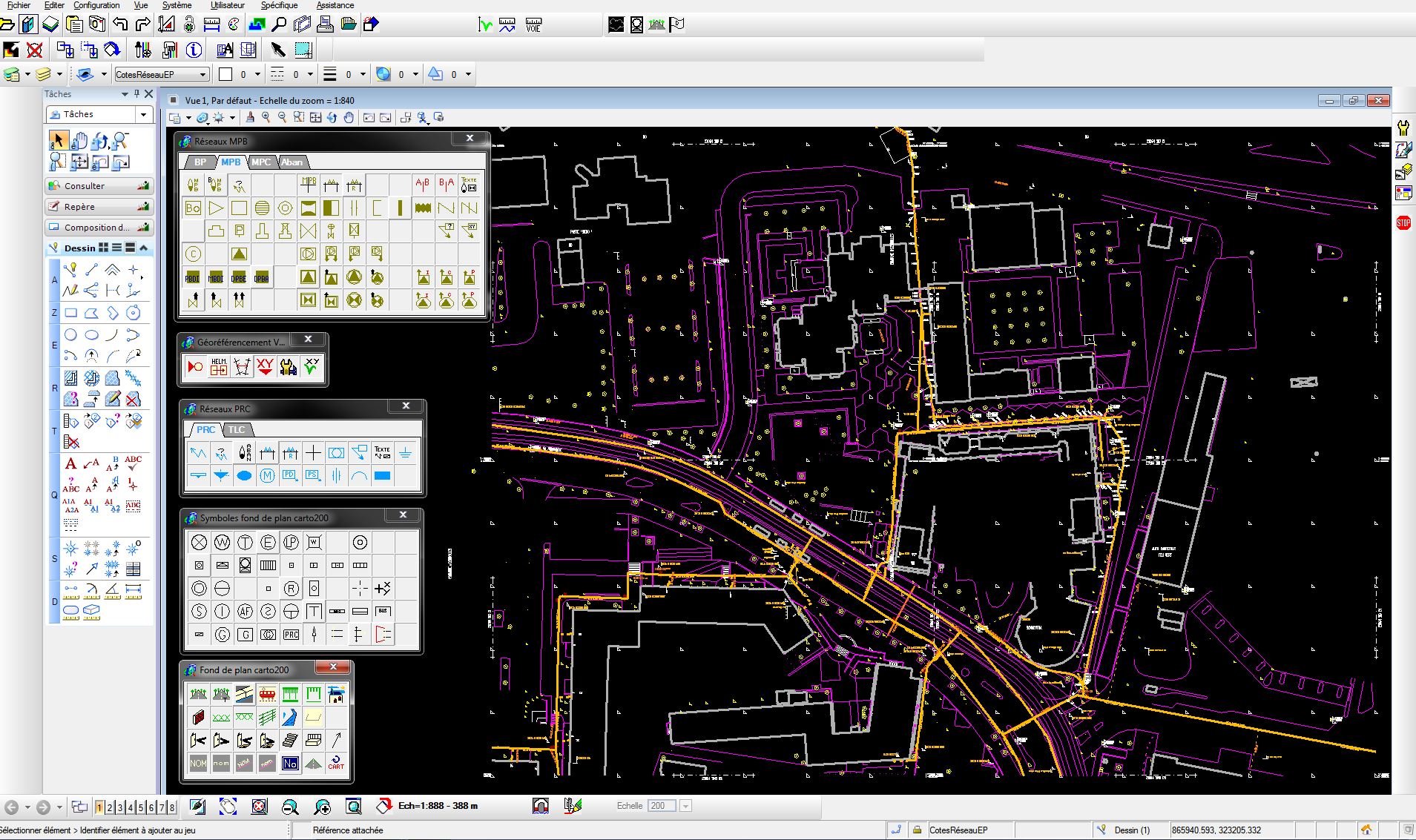Click the red STOP sign icon
1416x840 pixels.
pyautogui.click(x=1403, y=222)
